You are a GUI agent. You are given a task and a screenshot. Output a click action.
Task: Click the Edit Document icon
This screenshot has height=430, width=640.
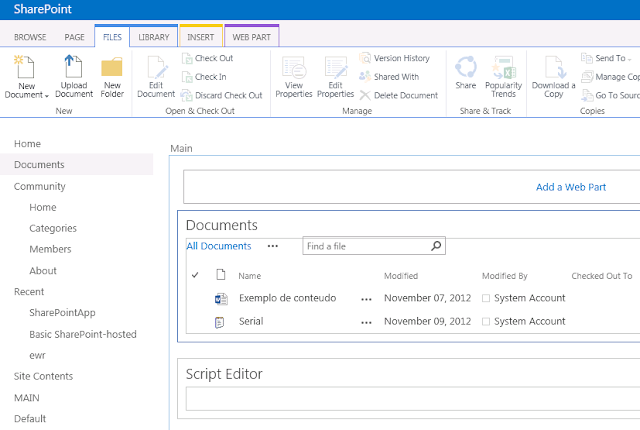click(155, 68)
